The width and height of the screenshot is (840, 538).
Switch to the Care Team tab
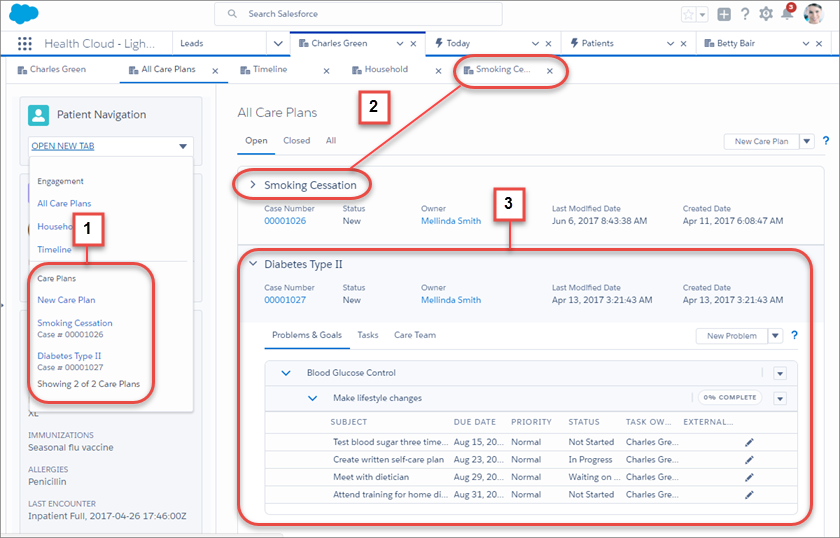[x=415, y=335]
